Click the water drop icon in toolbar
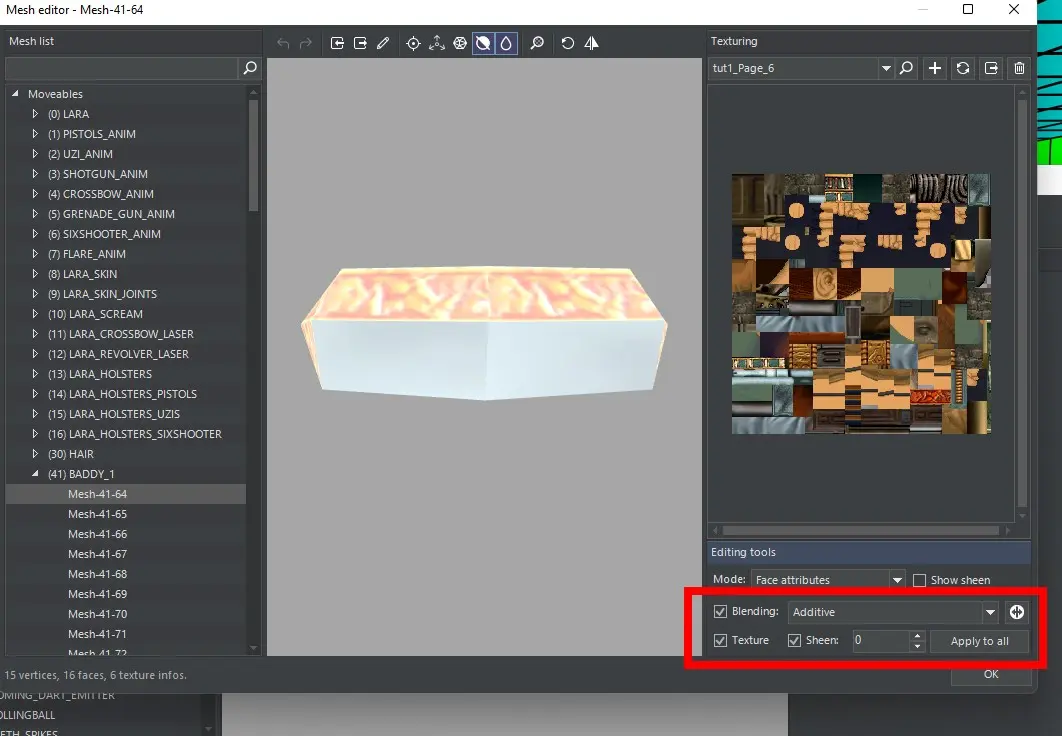Screen dimensions: 1062x736 (x=506, y=43)
